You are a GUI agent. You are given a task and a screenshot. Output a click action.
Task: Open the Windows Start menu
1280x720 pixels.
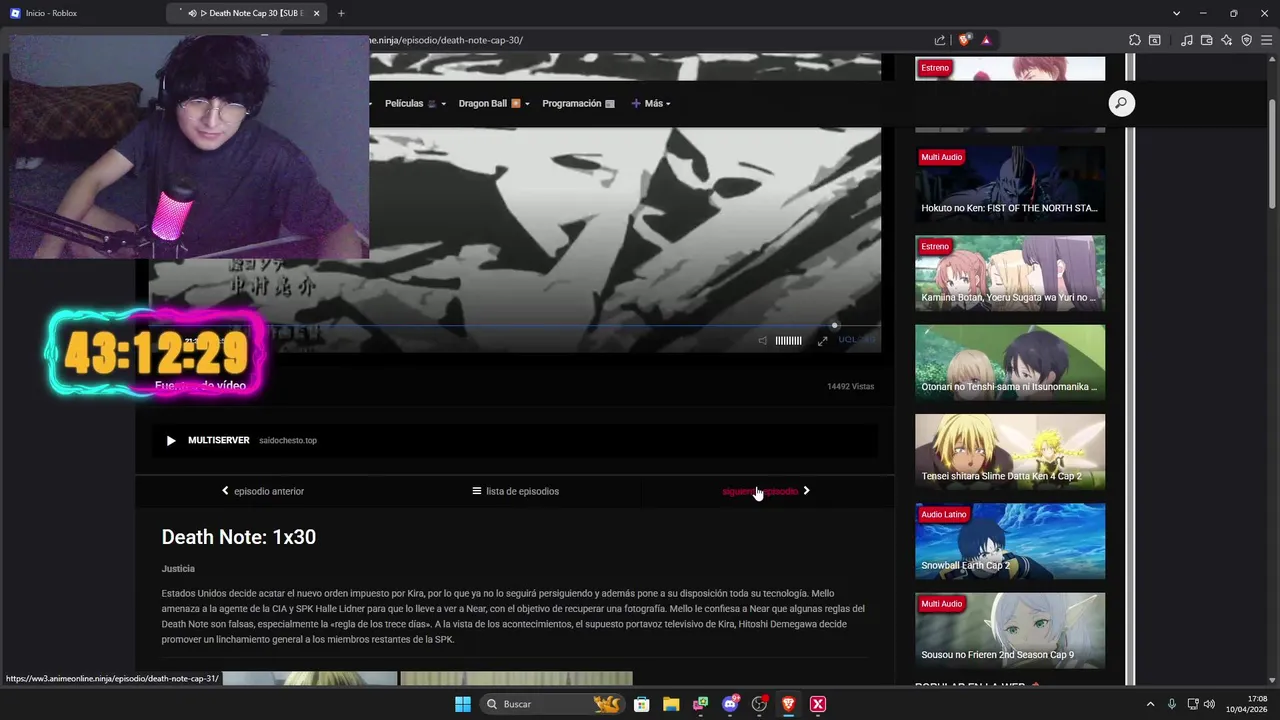(463, 704)
